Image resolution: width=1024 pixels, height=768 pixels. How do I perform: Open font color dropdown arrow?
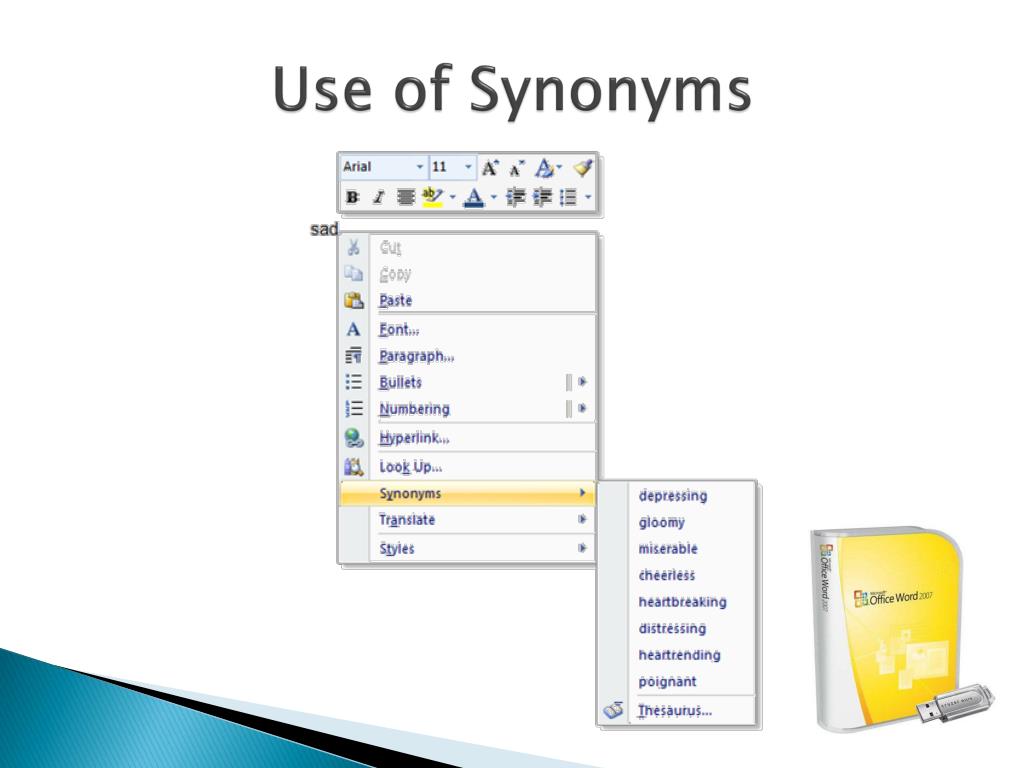click(x=494, y=197)
